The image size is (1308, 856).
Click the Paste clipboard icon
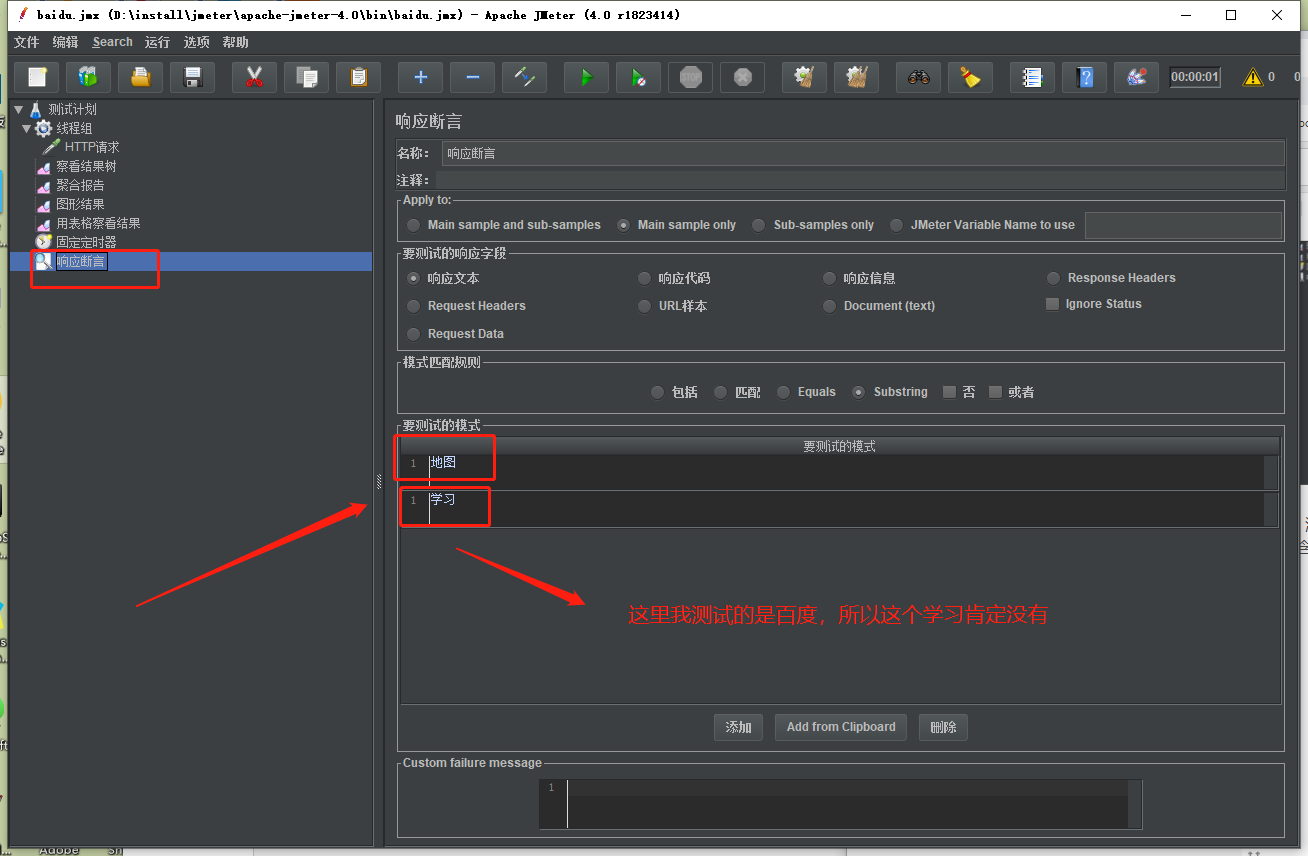coord(359,77)
